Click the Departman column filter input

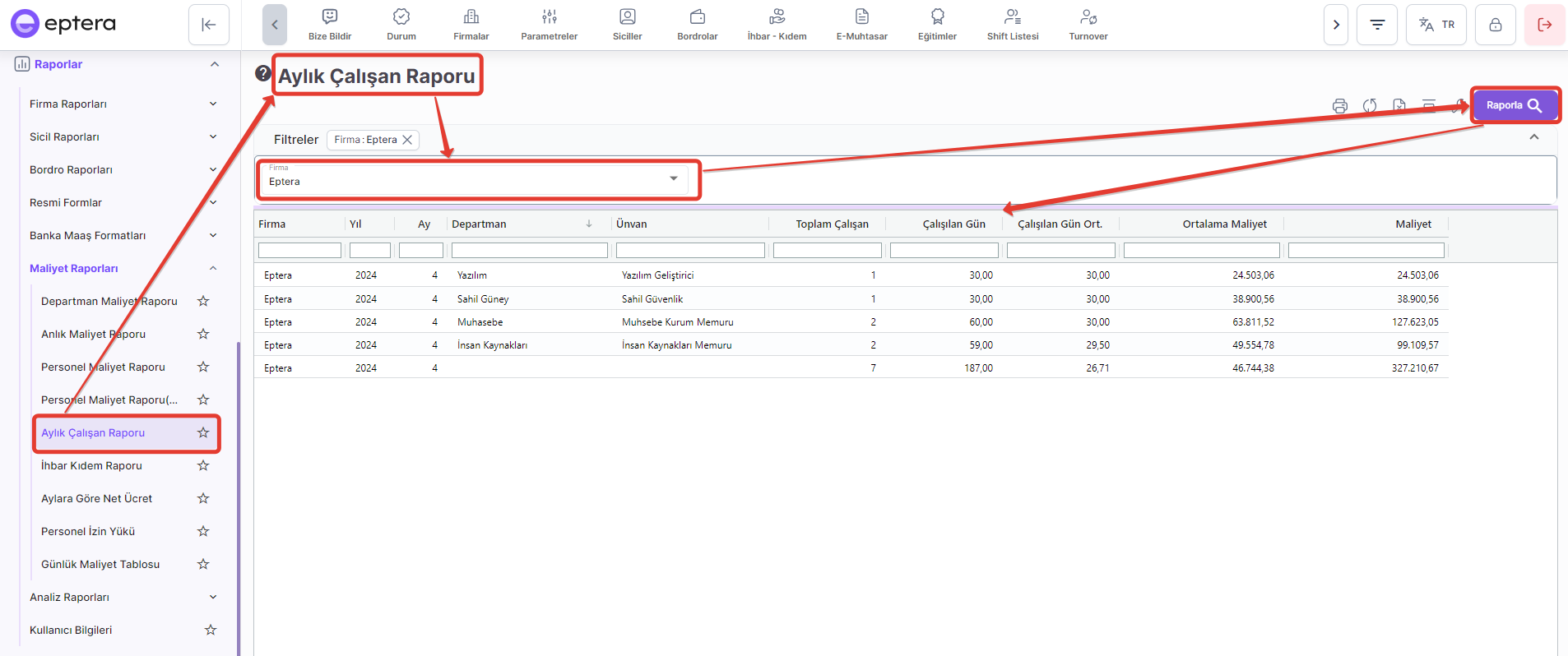tap(529, 251)
